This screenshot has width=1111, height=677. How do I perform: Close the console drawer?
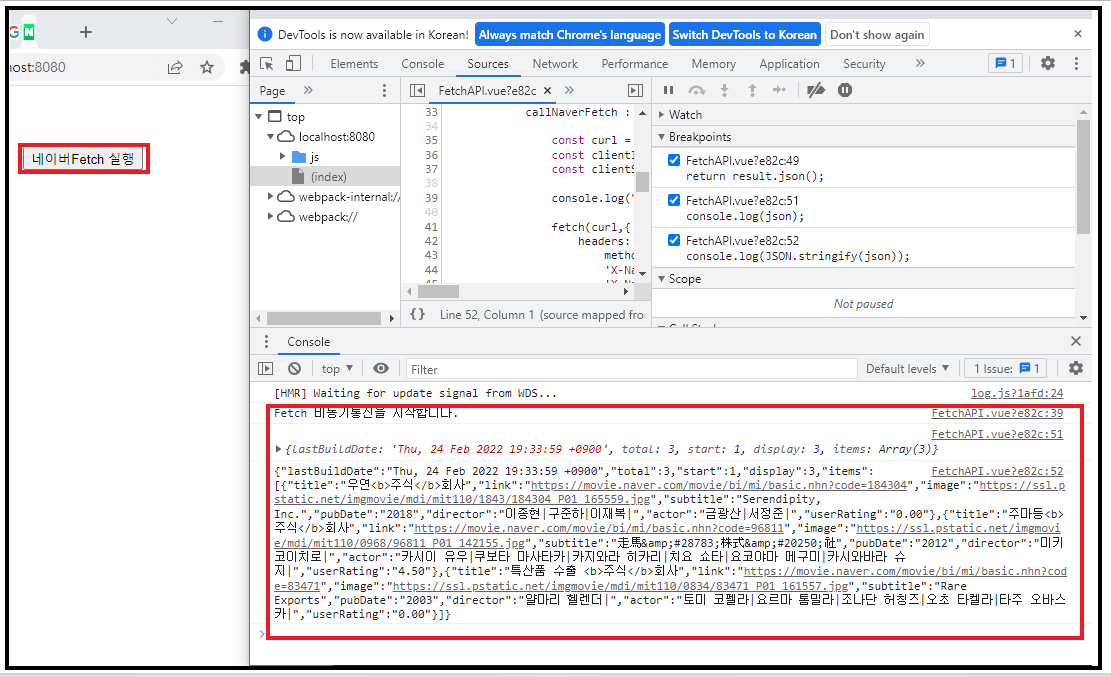click(1076, 341)
